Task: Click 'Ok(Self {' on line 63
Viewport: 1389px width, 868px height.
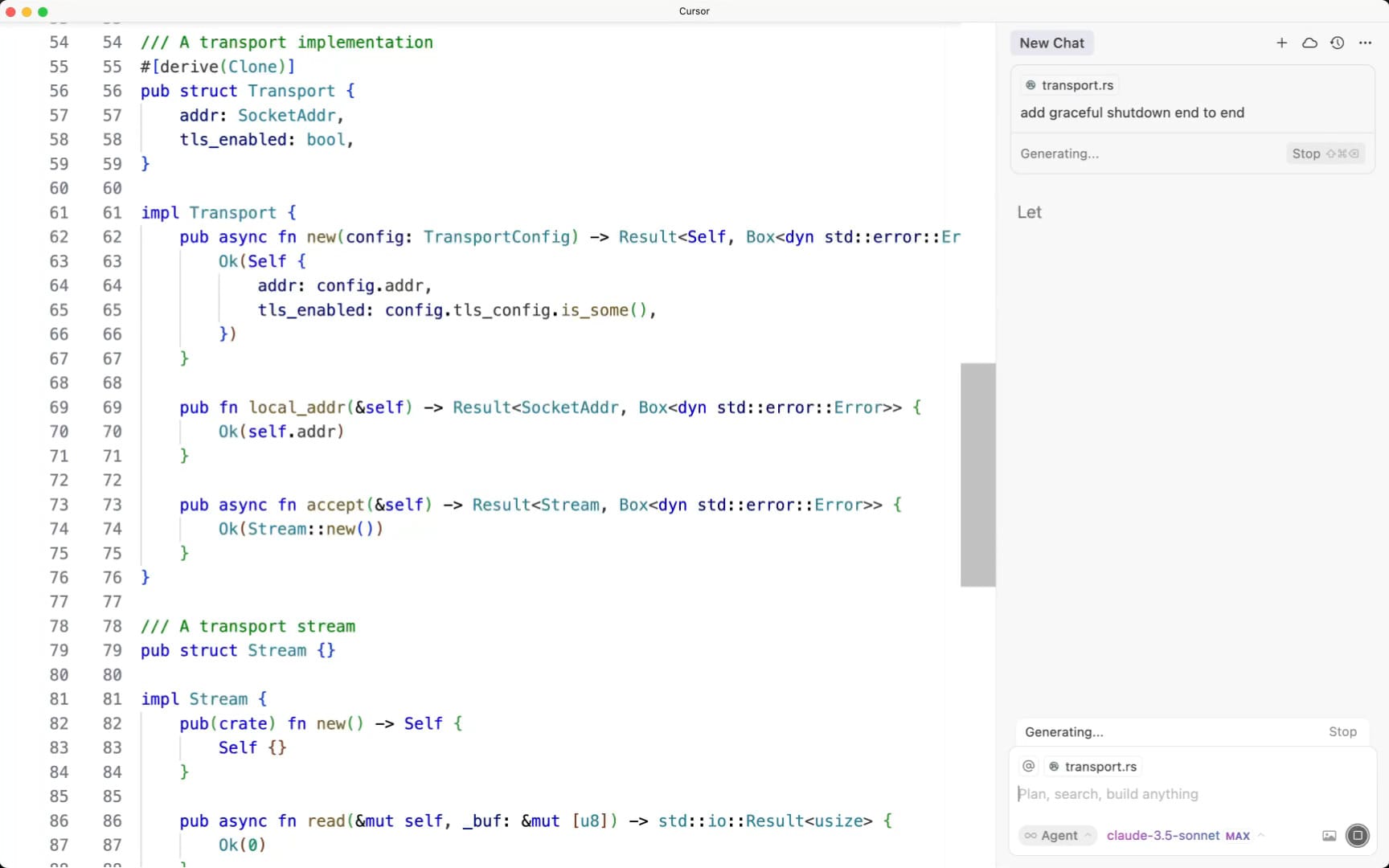Action: [x=262, y=261]
